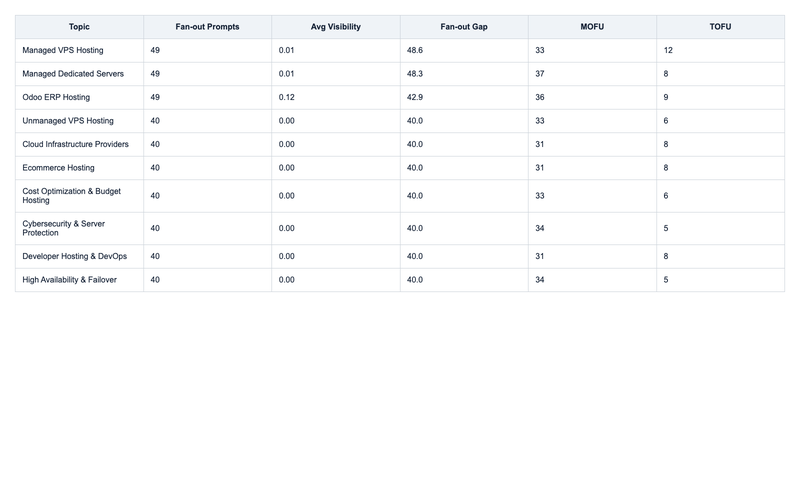Click Fan-out Gap value 48.3 for Managed Dedicated Servers
The height and width of the screenshot is (500, 800).
click(415, 73)
